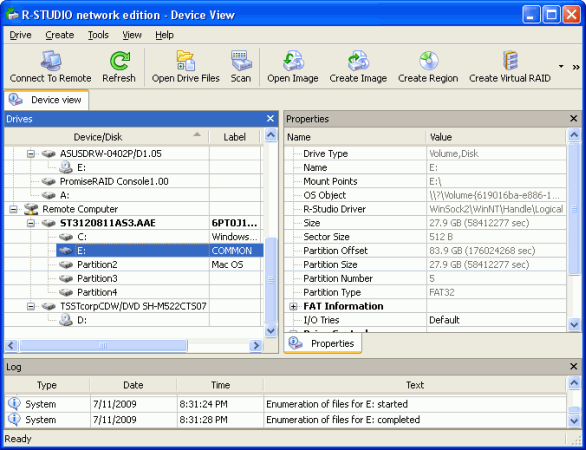Screen dimensions: 586x450
Task: Select the Properties tab at panel bottom
Action: (x=323, y=343)
